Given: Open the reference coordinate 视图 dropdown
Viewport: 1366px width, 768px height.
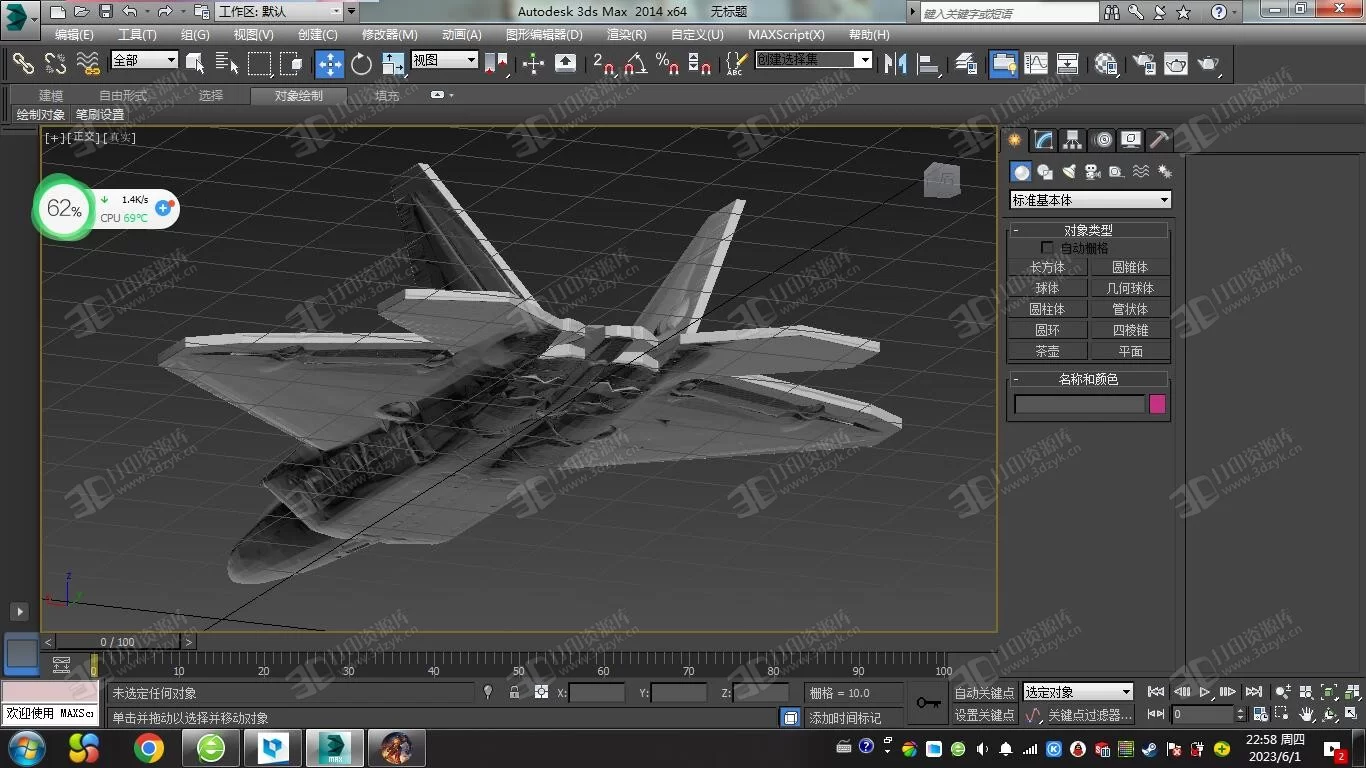Looking at the screenshot, I should [x=444, y=60].
